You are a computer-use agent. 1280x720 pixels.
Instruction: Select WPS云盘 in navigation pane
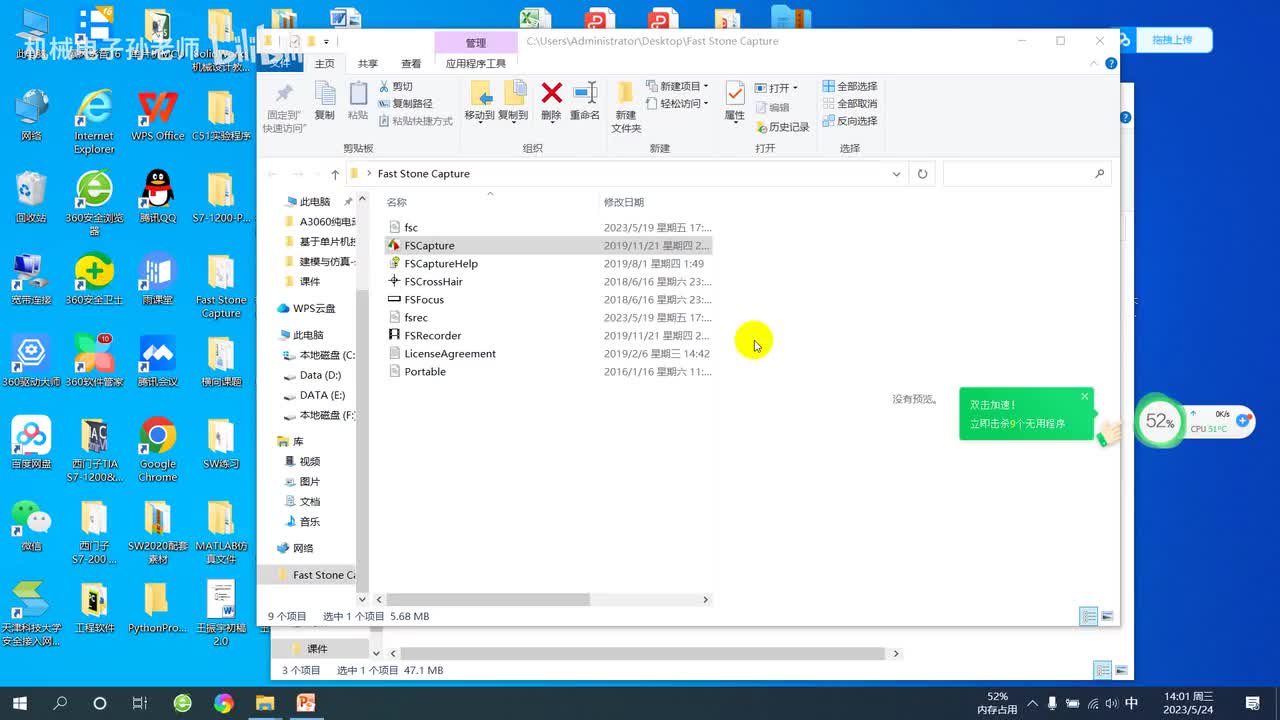(314, 308)
